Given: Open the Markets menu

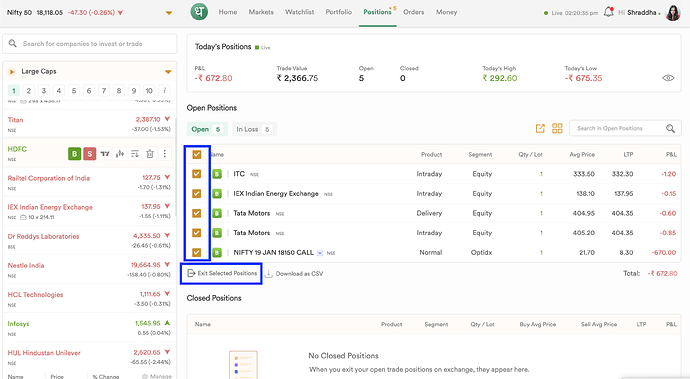Looking at the screenshot, I should (x=261, y=12).
